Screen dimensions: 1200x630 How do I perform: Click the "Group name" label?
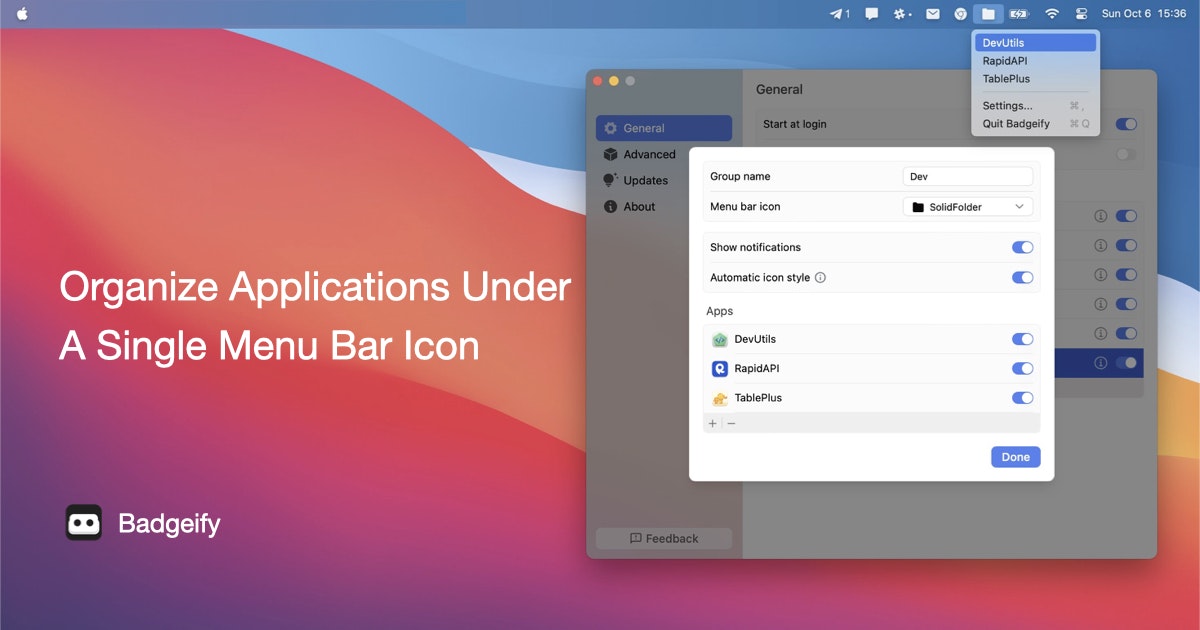(740, 176)
